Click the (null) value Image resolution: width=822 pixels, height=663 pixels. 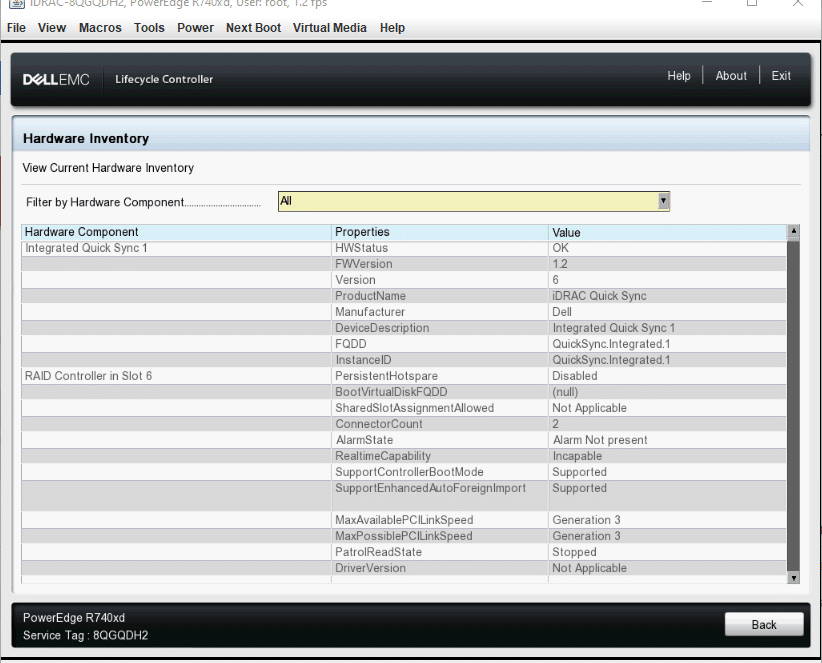565,392
